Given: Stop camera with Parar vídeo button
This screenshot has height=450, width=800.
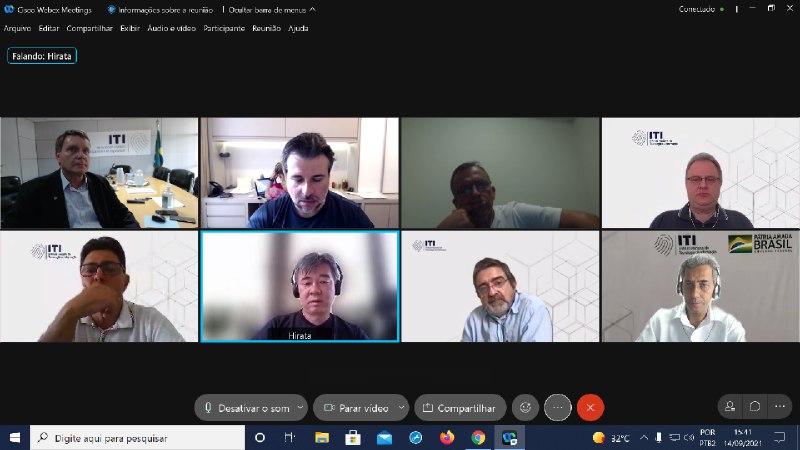Looking at the screenshot, I should pyautogui.click(x=356, y=408).
